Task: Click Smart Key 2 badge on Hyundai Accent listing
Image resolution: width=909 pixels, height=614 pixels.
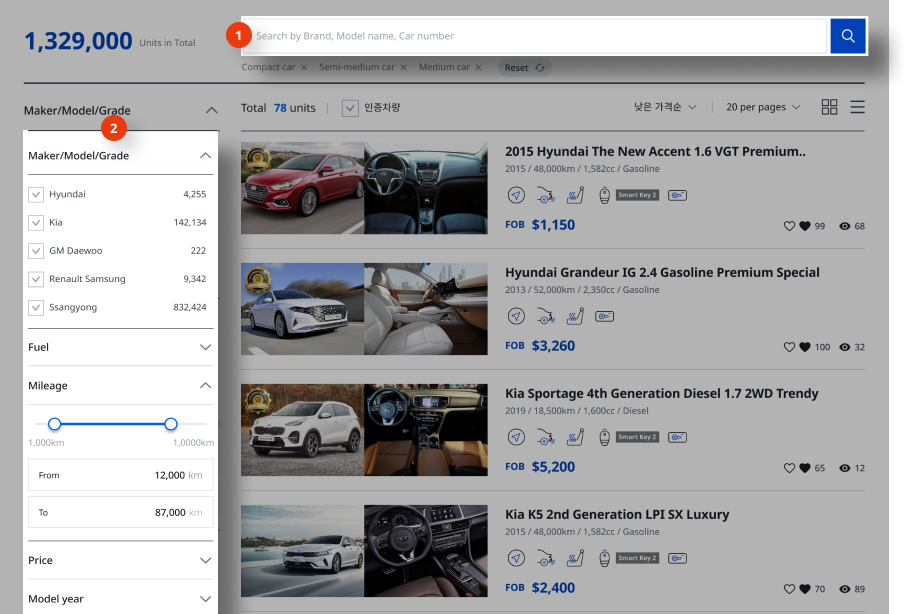Action: pyautogui.click(x=637, y=195)
